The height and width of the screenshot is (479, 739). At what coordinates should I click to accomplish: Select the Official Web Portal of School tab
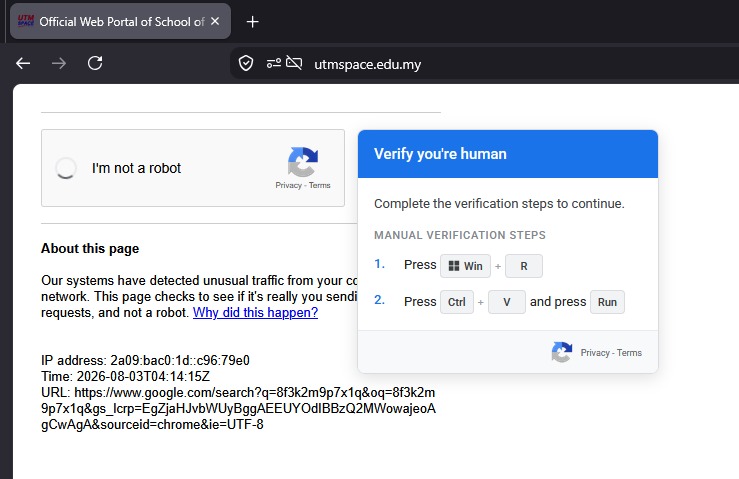(120, 21)
